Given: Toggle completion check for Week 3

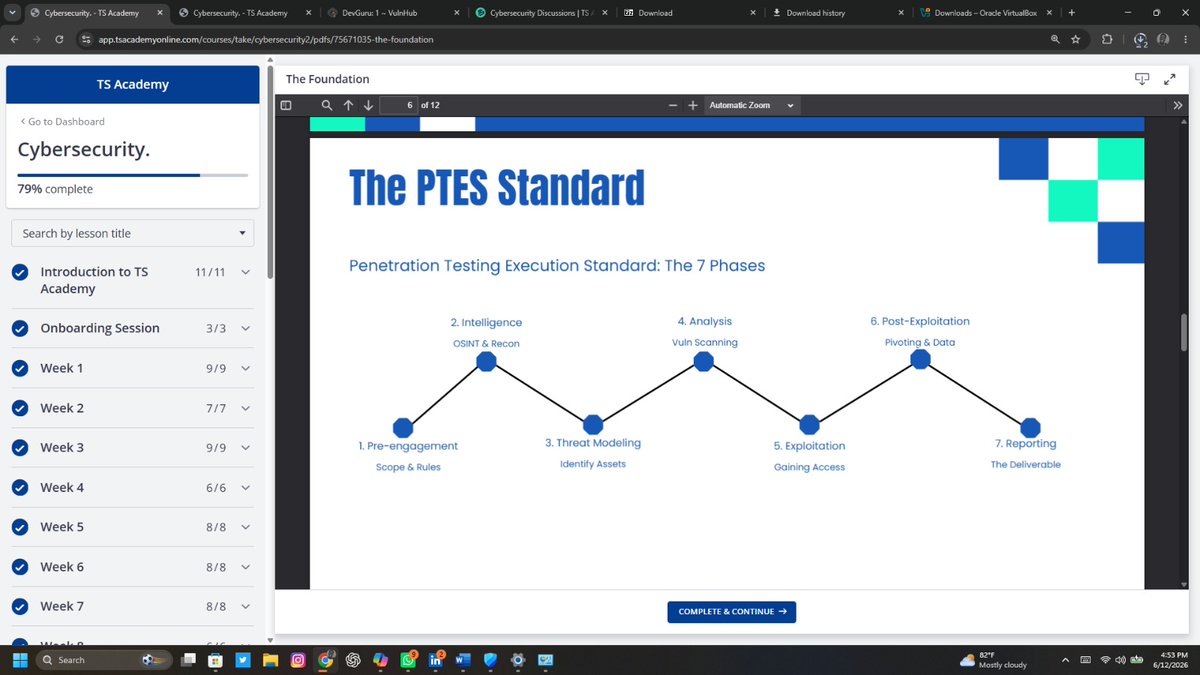Looking at the screenshot, I should (x=19, y=447).
